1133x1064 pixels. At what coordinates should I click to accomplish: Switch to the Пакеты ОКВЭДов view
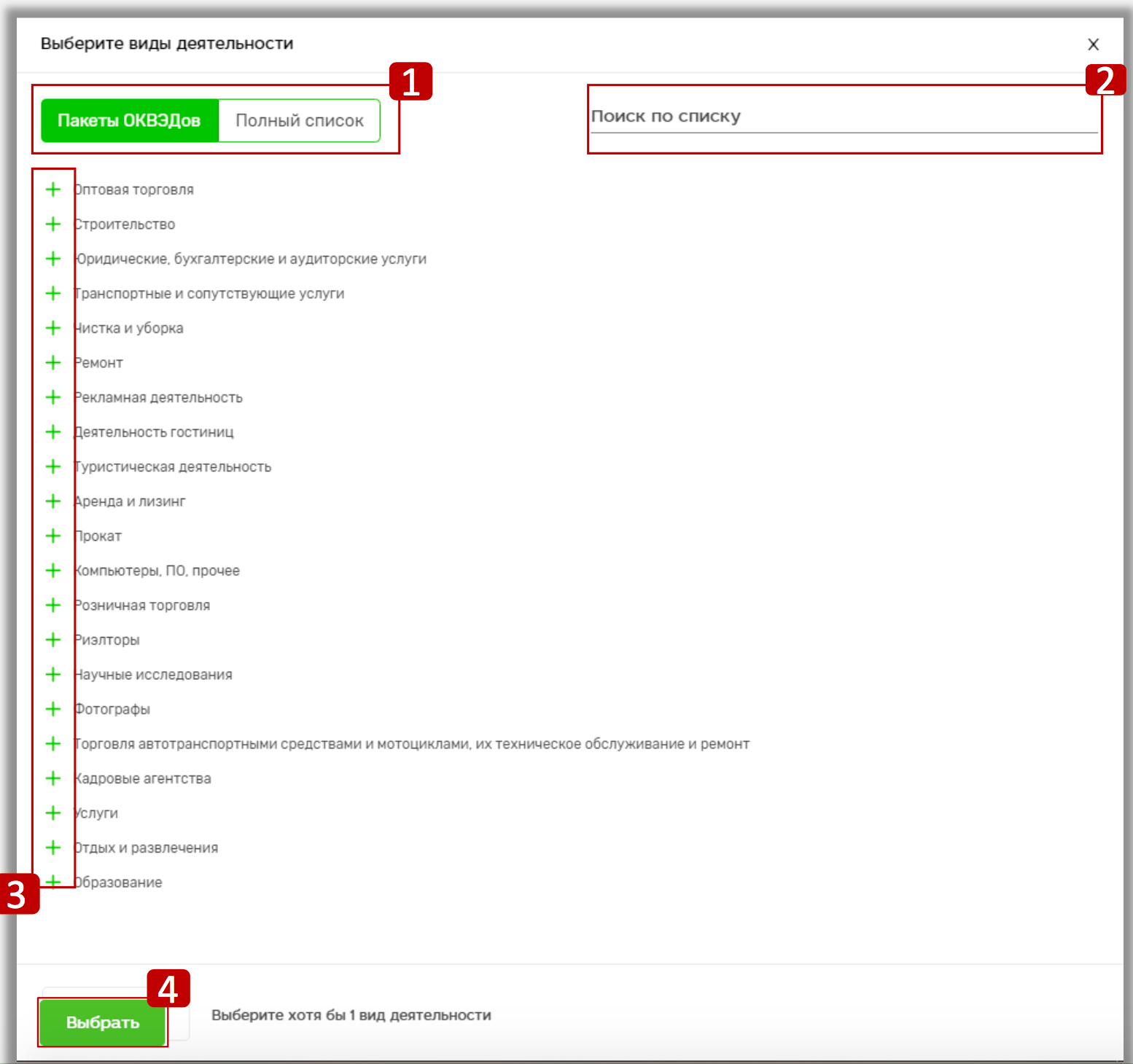coord(129,121)
